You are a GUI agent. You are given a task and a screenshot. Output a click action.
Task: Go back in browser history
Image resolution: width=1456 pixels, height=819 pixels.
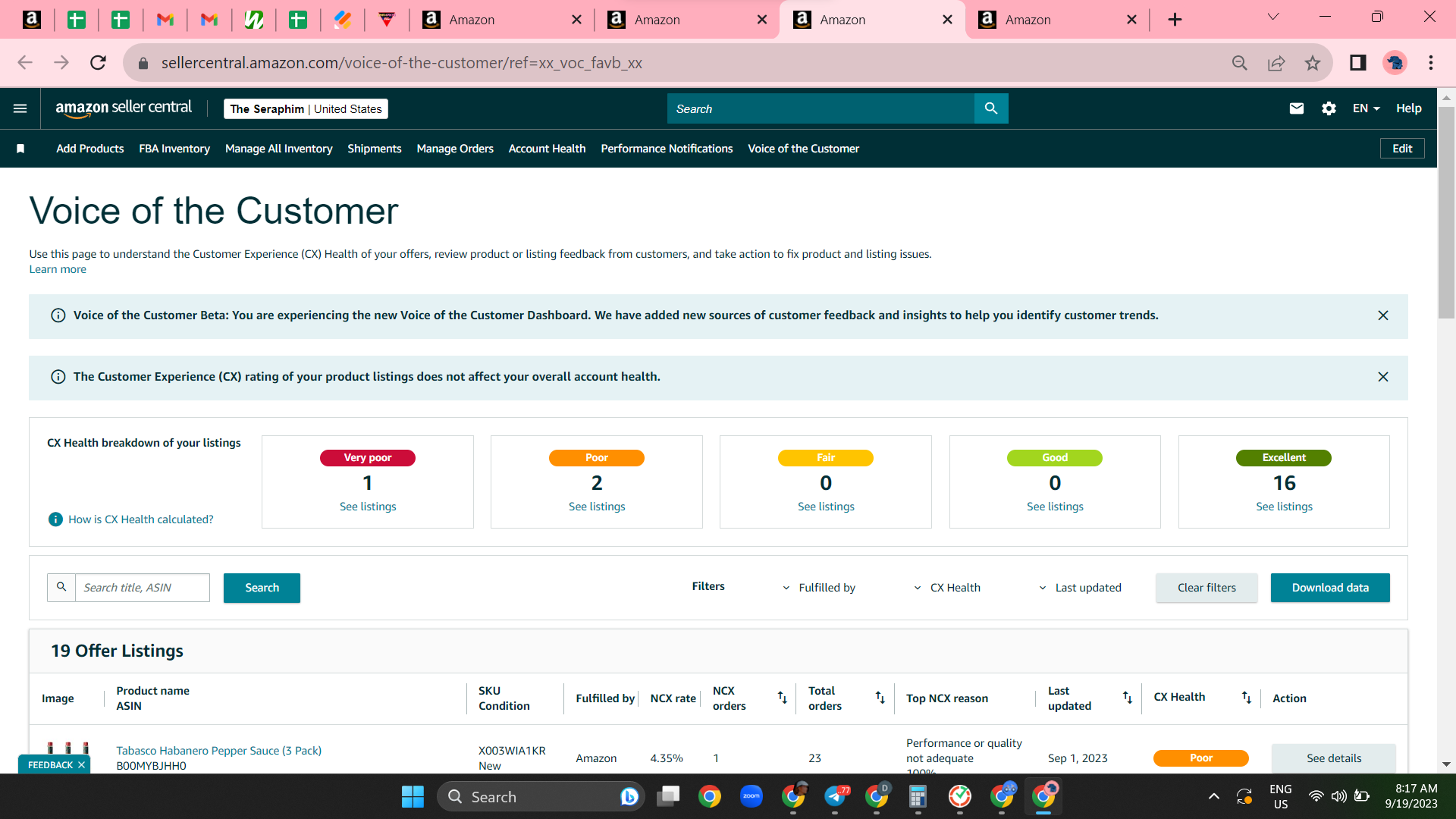click(25, 63)
